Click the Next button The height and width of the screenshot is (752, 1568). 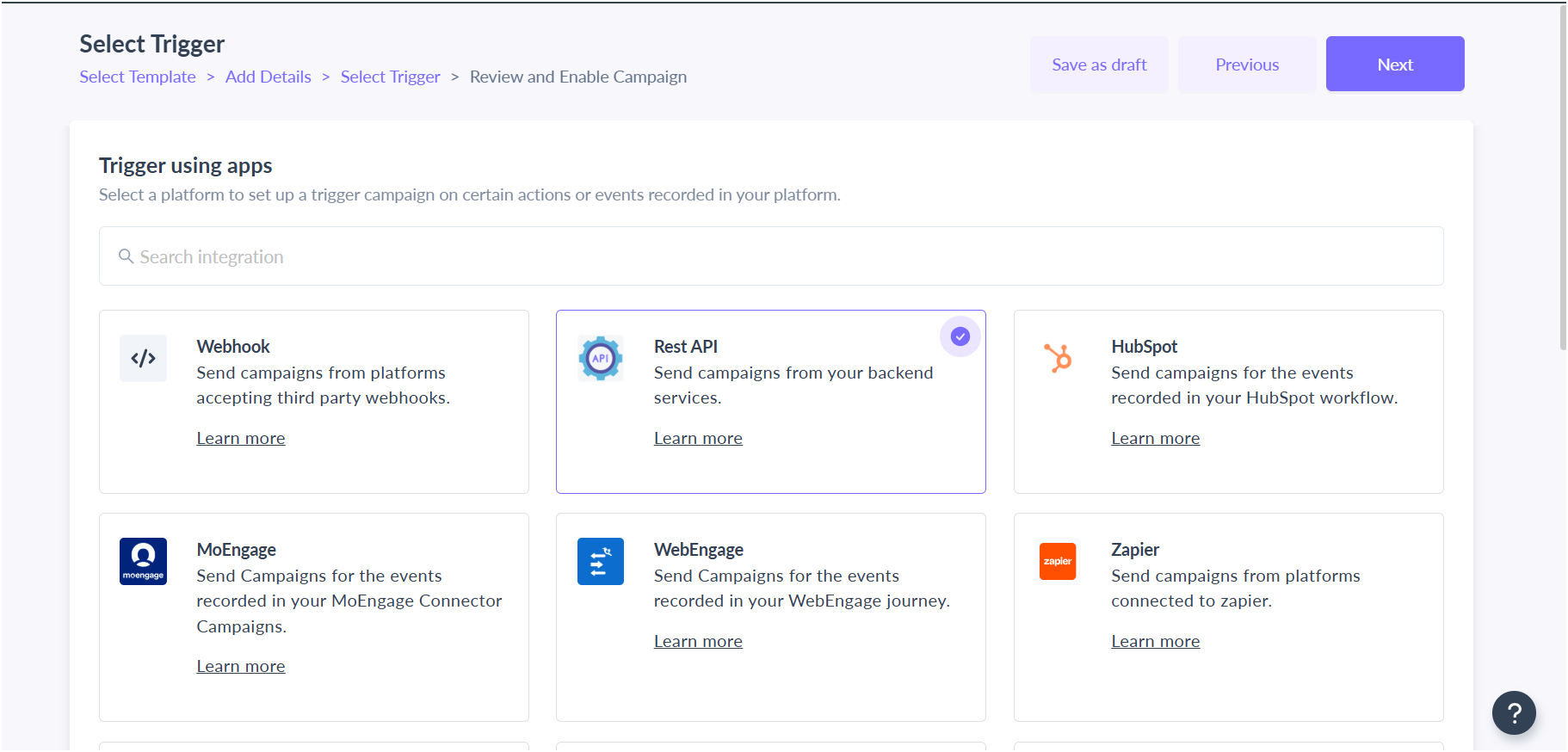tap(1395, 64)
